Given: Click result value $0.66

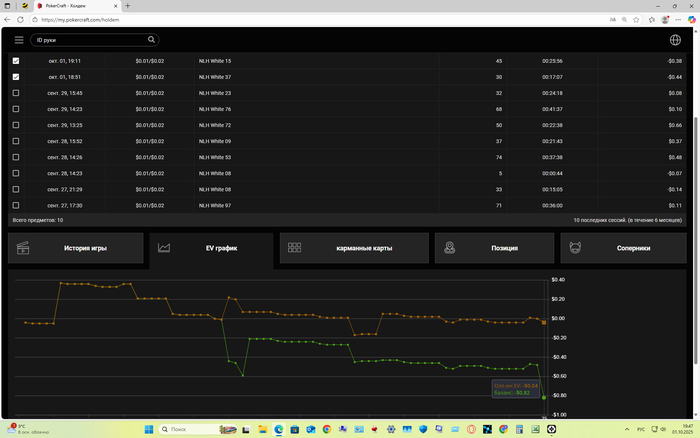Looking at the screenshot, I should click(675, 125).
